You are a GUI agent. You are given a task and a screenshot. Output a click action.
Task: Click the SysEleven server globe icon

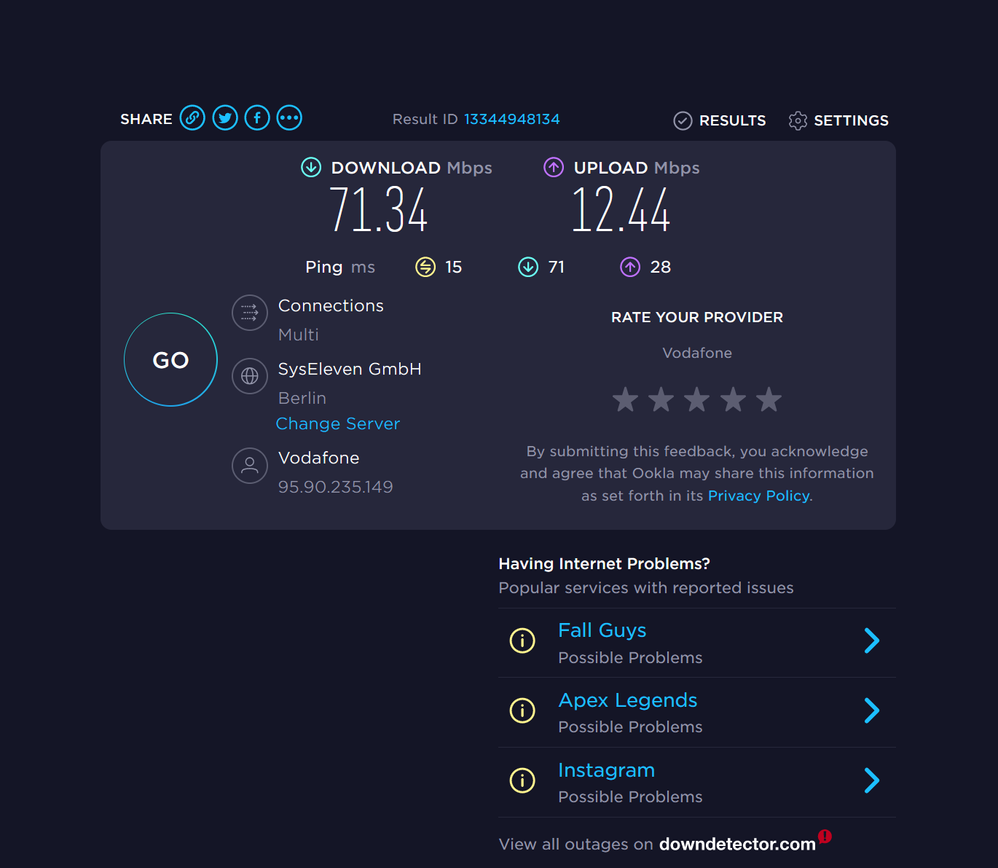click(250, 376)
